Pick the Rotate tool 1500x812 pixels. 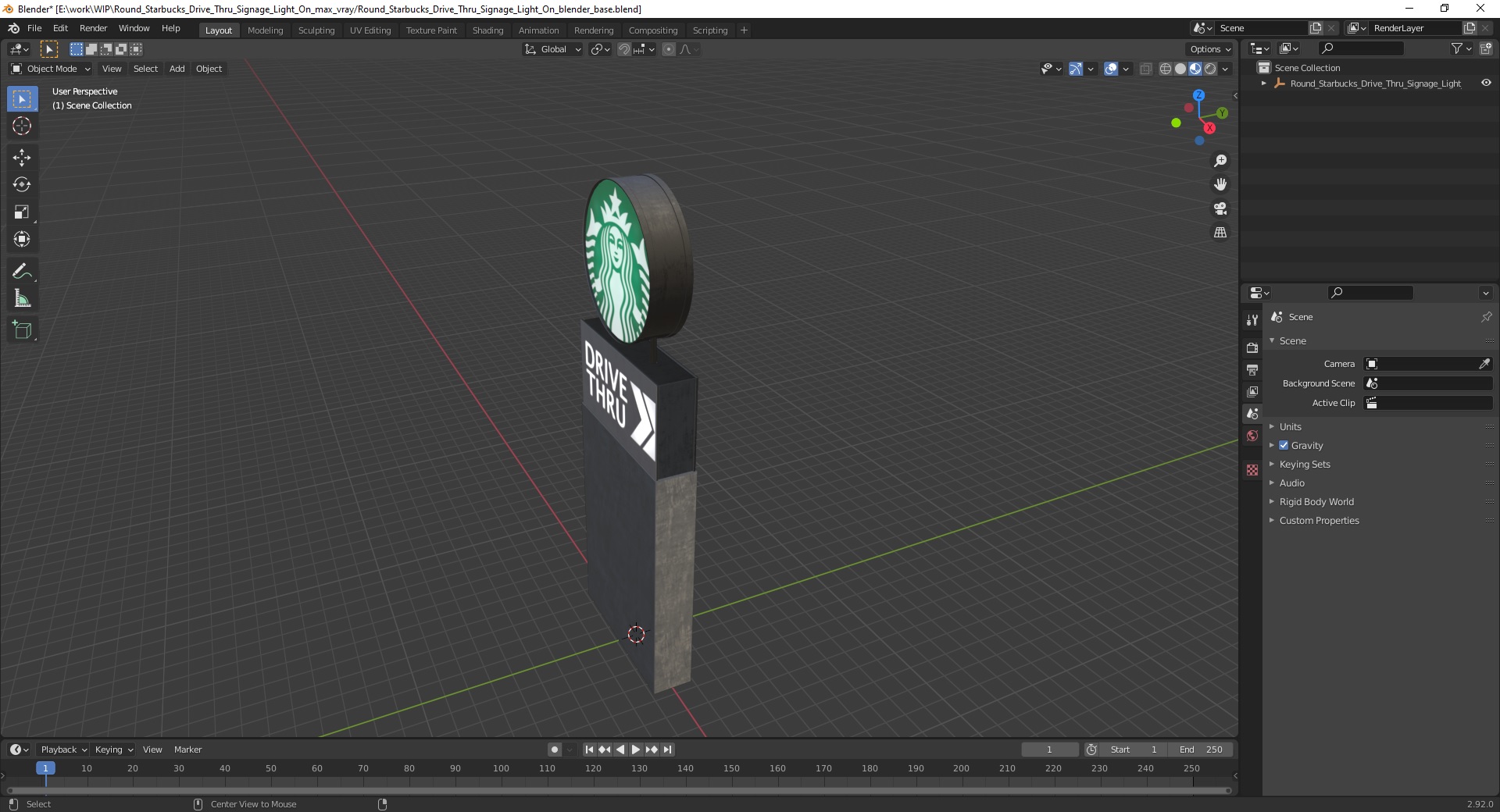tap(22, 185)
